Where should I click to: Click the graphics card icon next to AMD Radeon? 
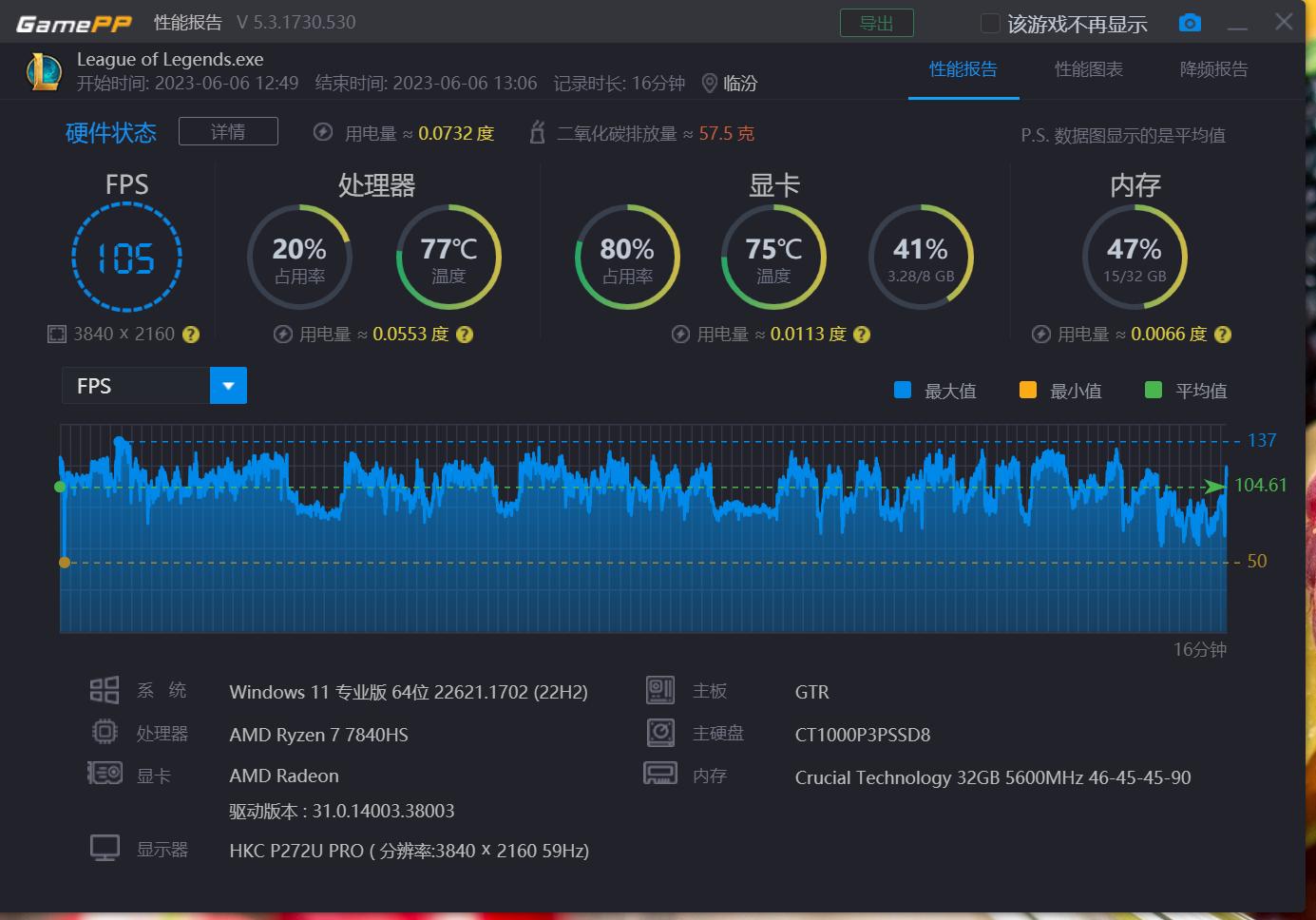105,773
